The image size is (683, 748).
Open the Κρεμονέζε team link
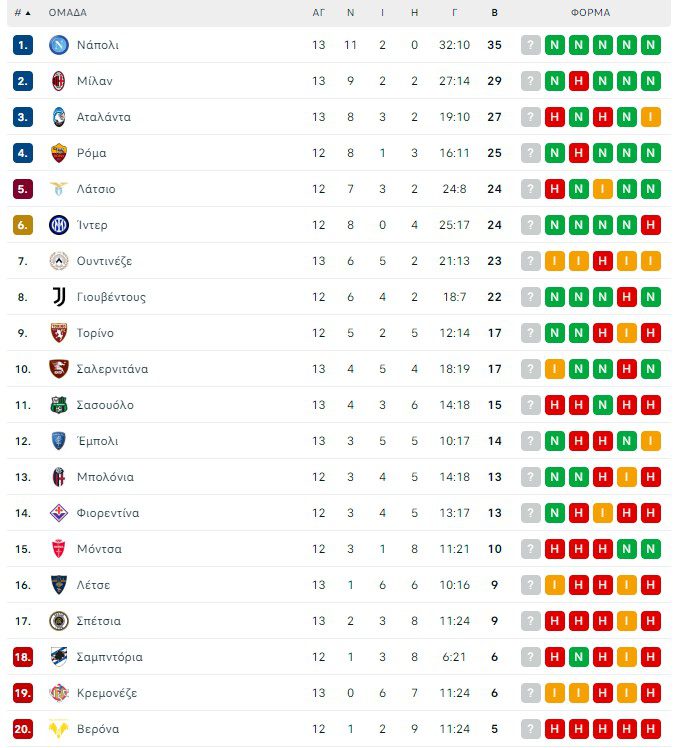click(x=106, y=693)
